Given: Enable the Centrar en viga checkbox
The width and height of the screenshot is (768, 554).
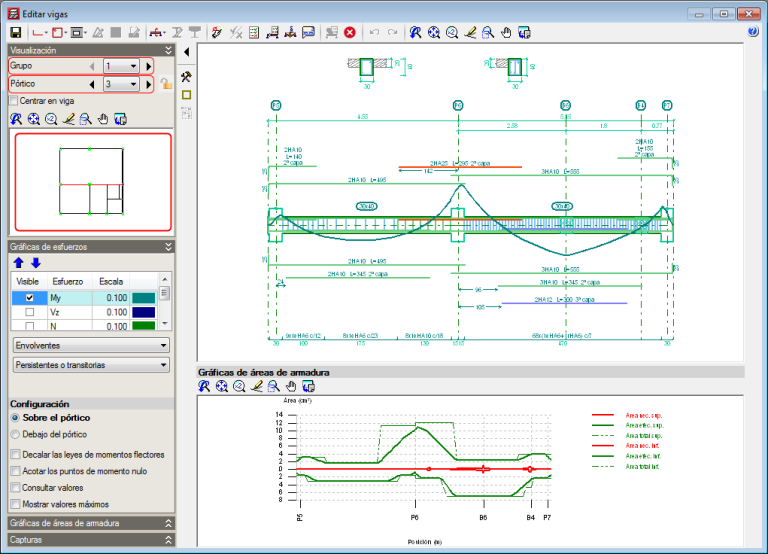Looking at the screenshot, I should [x=13, y=101].
